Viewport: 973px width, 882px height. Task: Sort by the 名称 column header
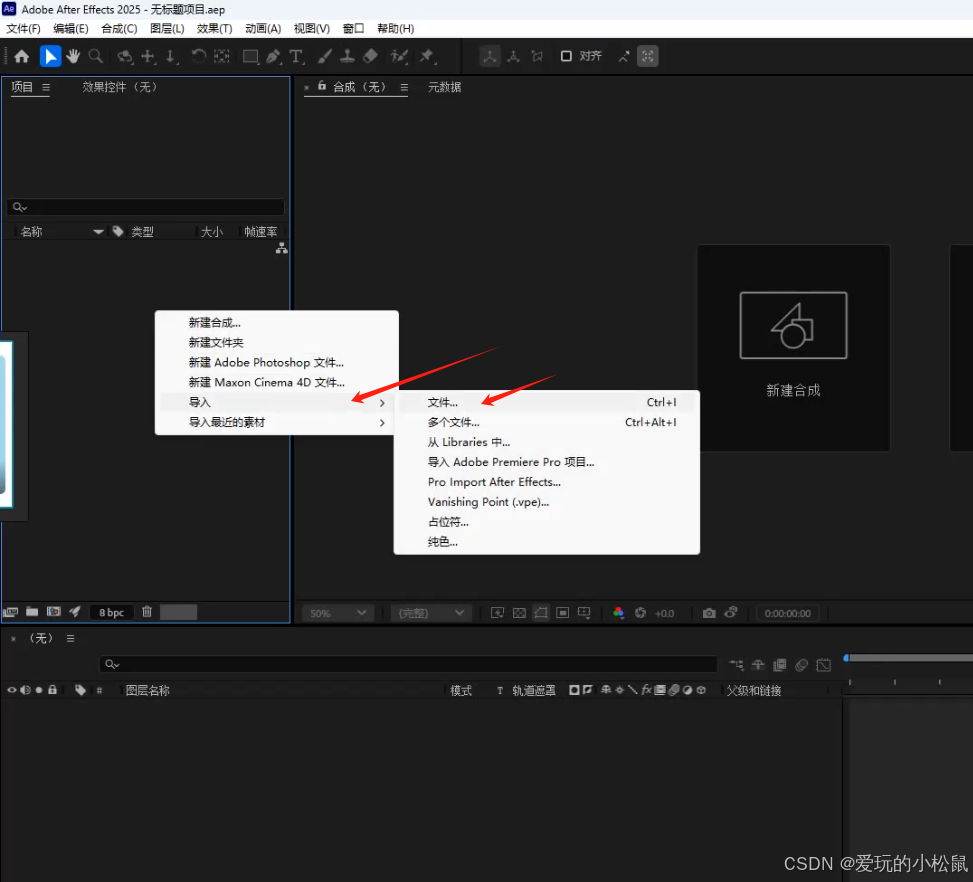(32, 232)
